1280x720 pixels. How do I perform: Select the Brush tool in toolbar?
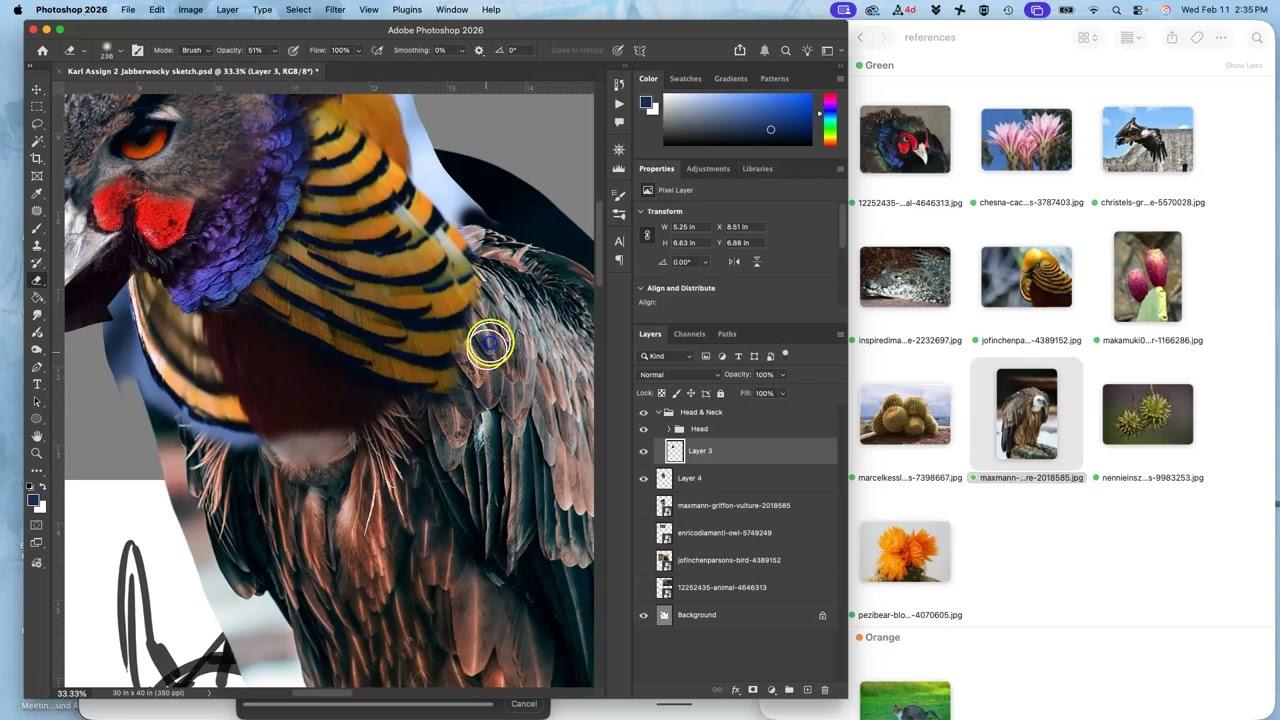coord(37,228)
